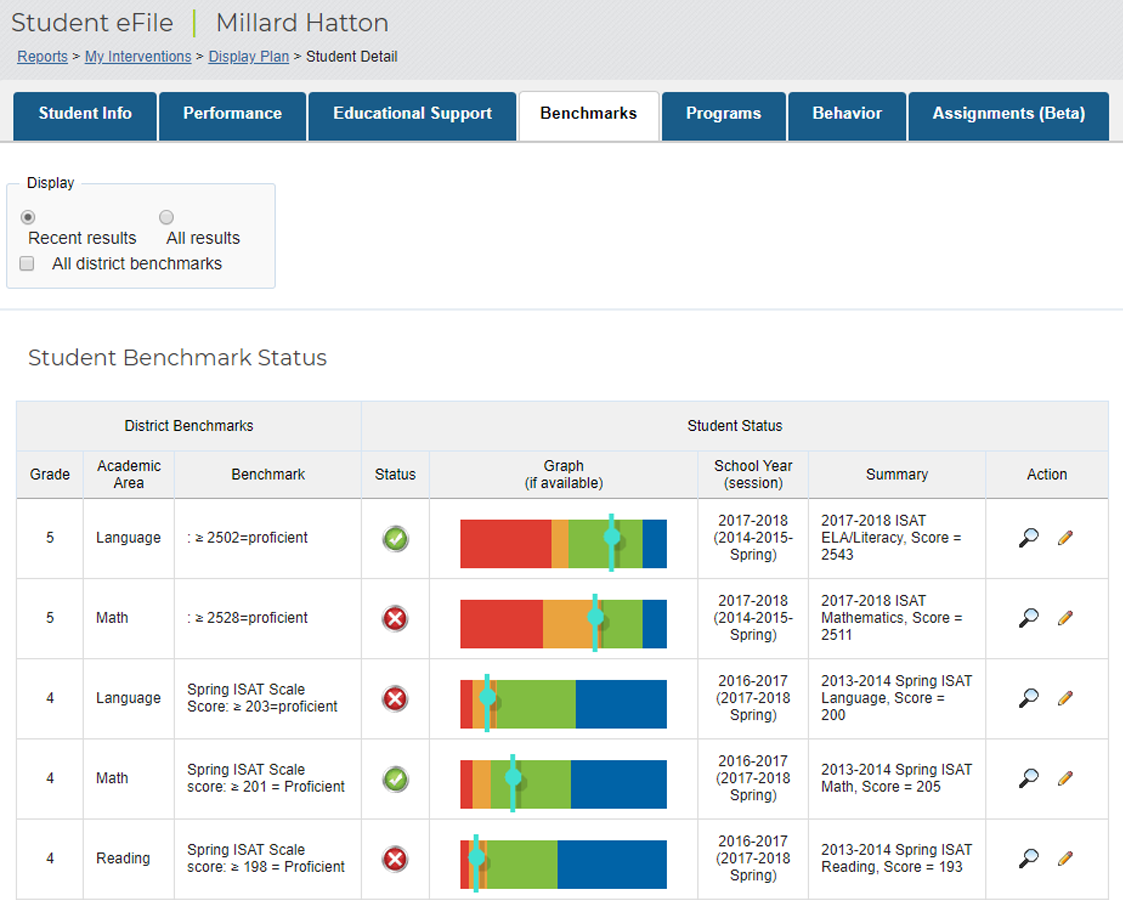The image size is (1123, 900).
Task: Click the Reports breadcrumb link
Action: click(x=42, y=57)
